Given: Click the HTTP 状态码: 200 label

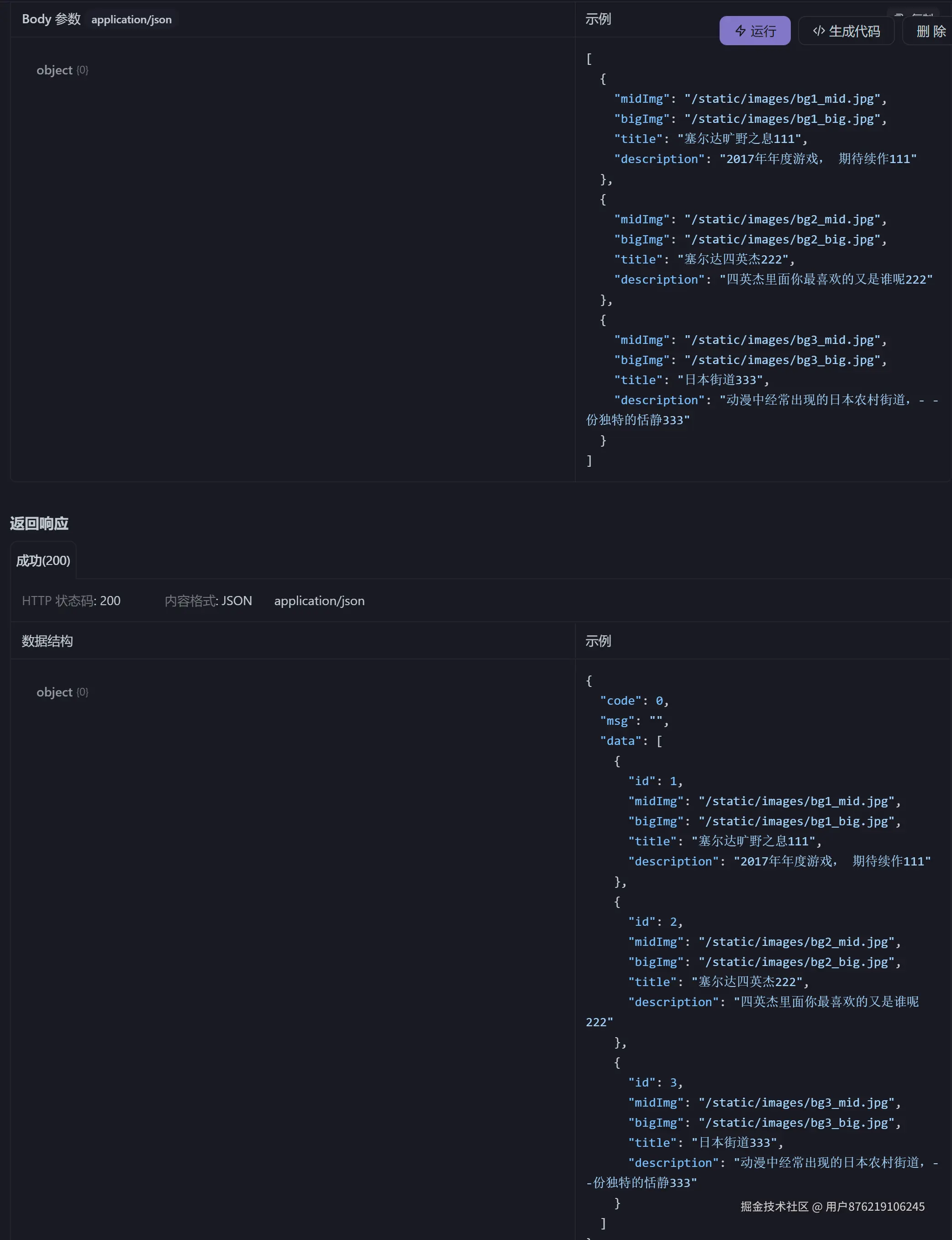Looking at the screenshot, I should click(71, 601).
